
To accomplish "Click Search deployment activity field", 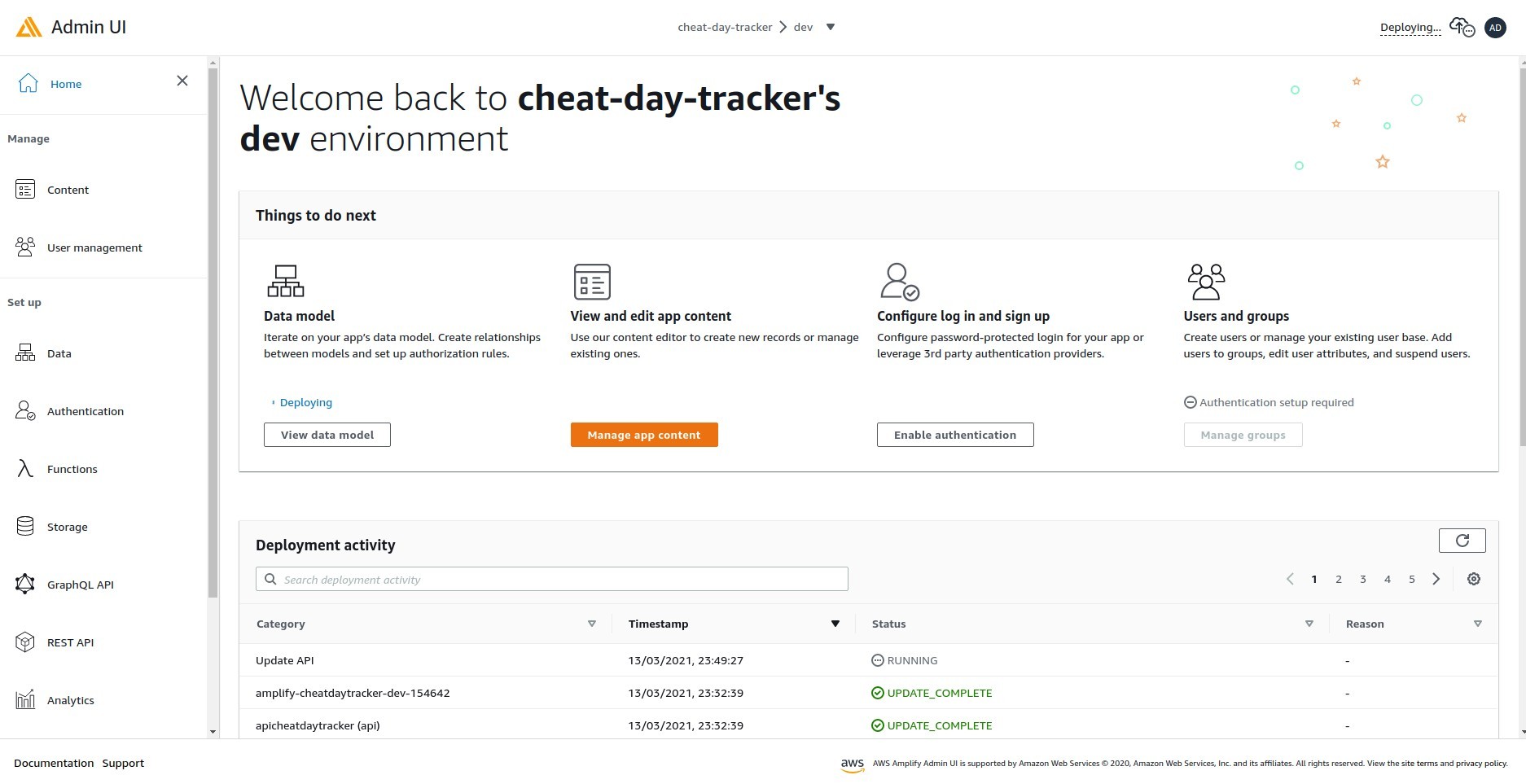I will [552, 579].
